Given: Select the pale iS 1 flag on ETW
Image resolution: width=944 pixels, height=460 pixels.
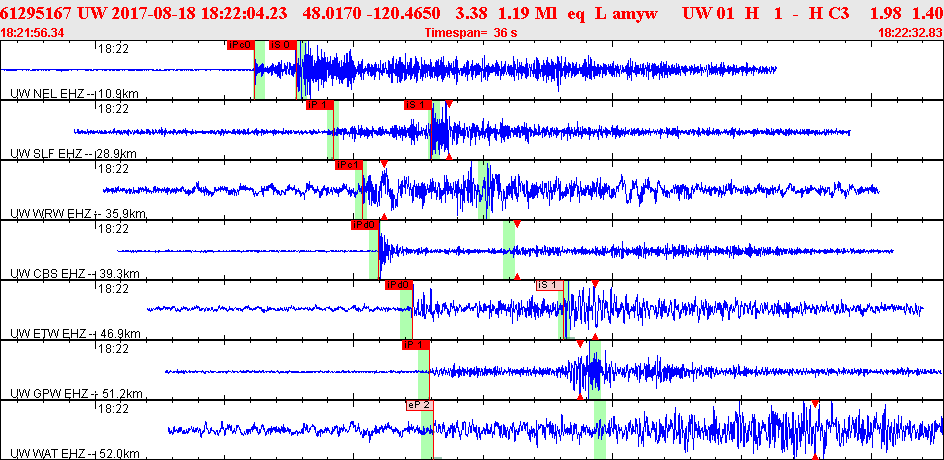Looking at the screenshot, I should (548, 285).
